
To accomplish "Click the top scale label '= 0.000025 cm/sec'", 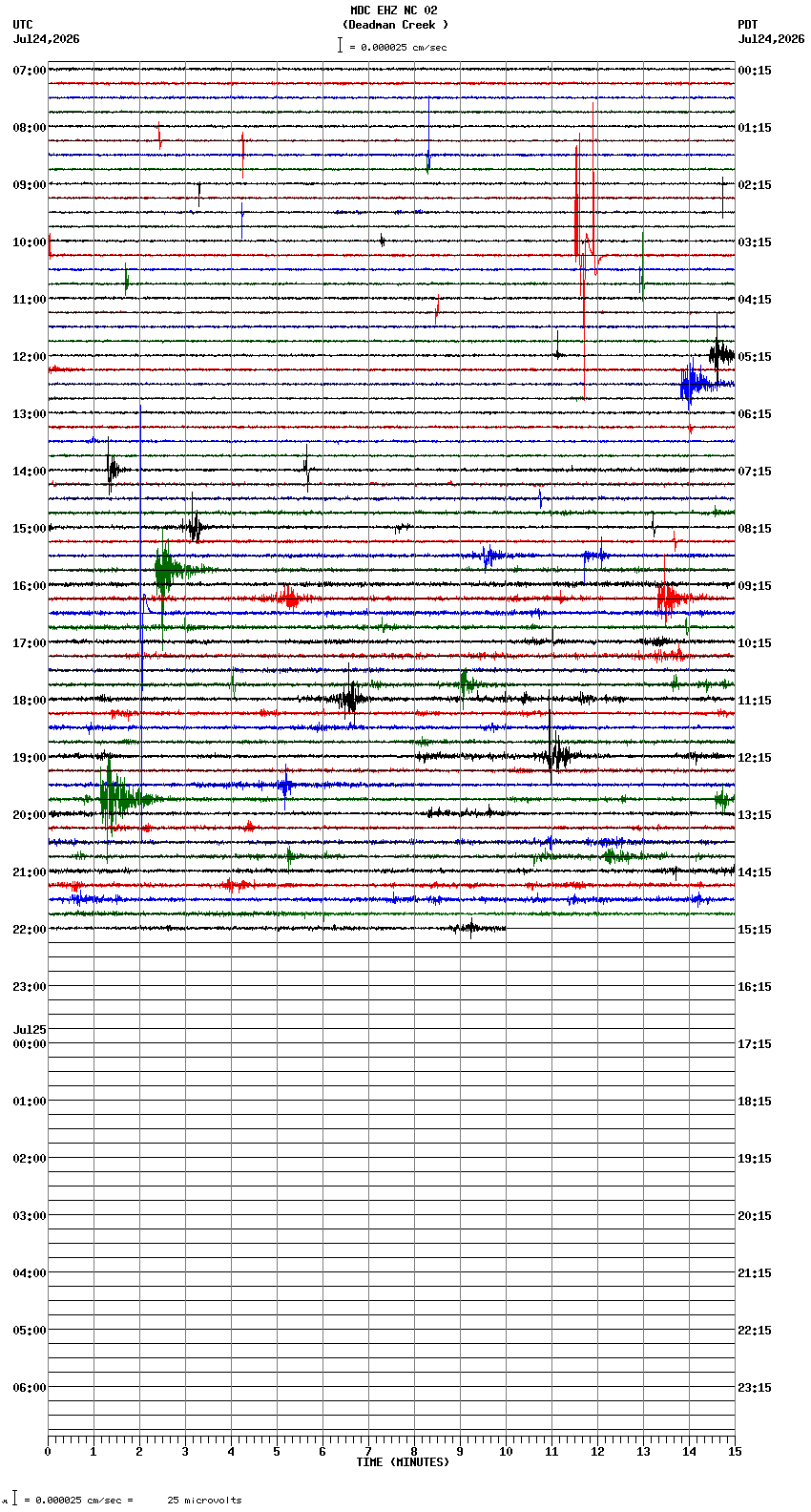I will (398, 47).
